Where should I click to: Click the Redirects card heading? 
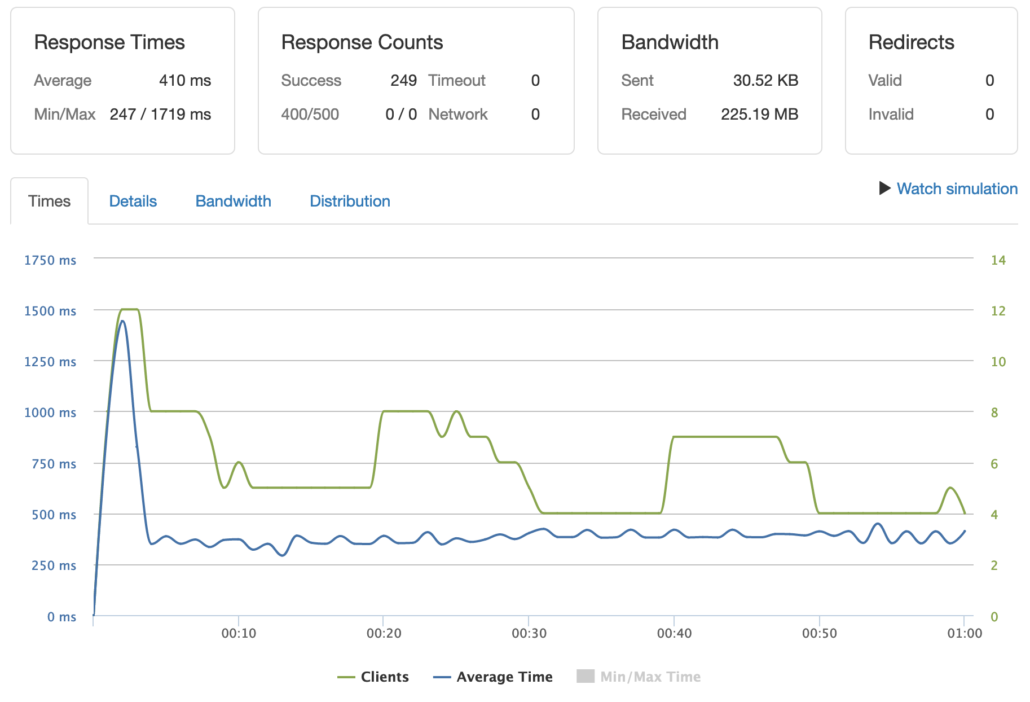[913, 42]
